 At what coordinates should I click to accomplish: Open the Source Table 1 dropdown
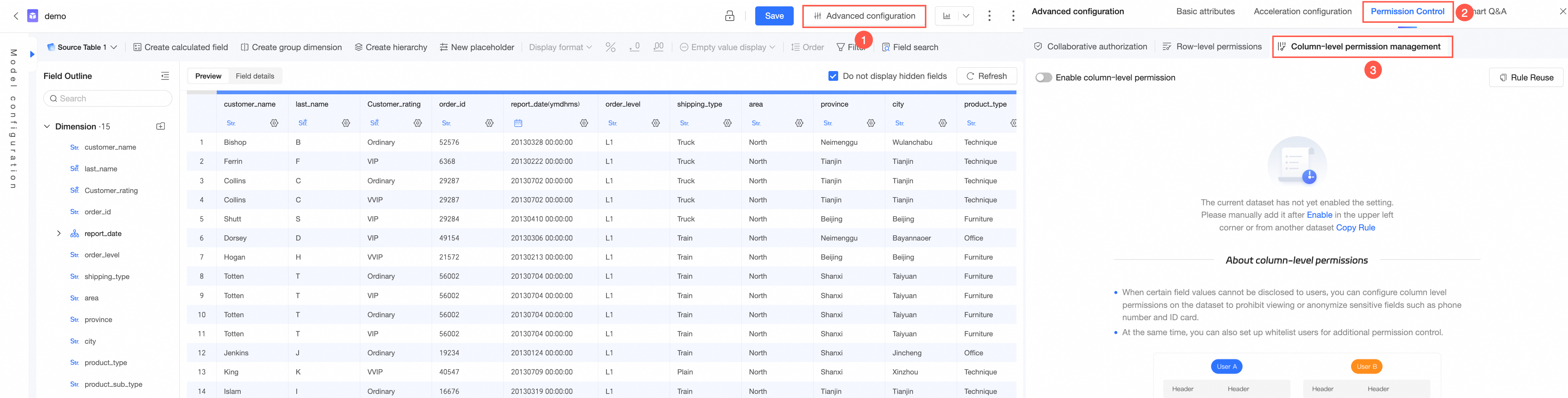82,48
